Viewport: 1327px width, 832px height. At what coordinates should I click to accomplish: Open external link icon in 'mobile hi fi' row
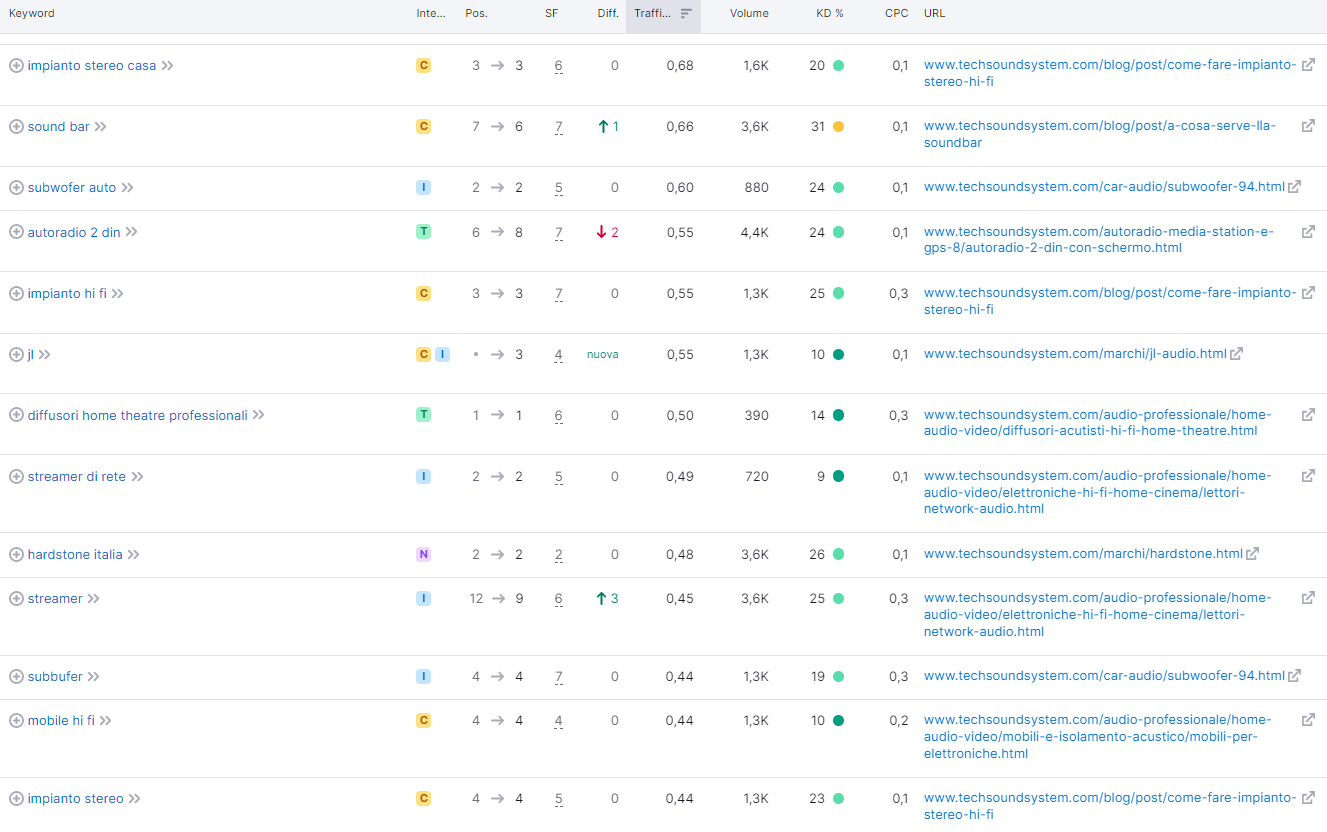(x=1308, y=720)
